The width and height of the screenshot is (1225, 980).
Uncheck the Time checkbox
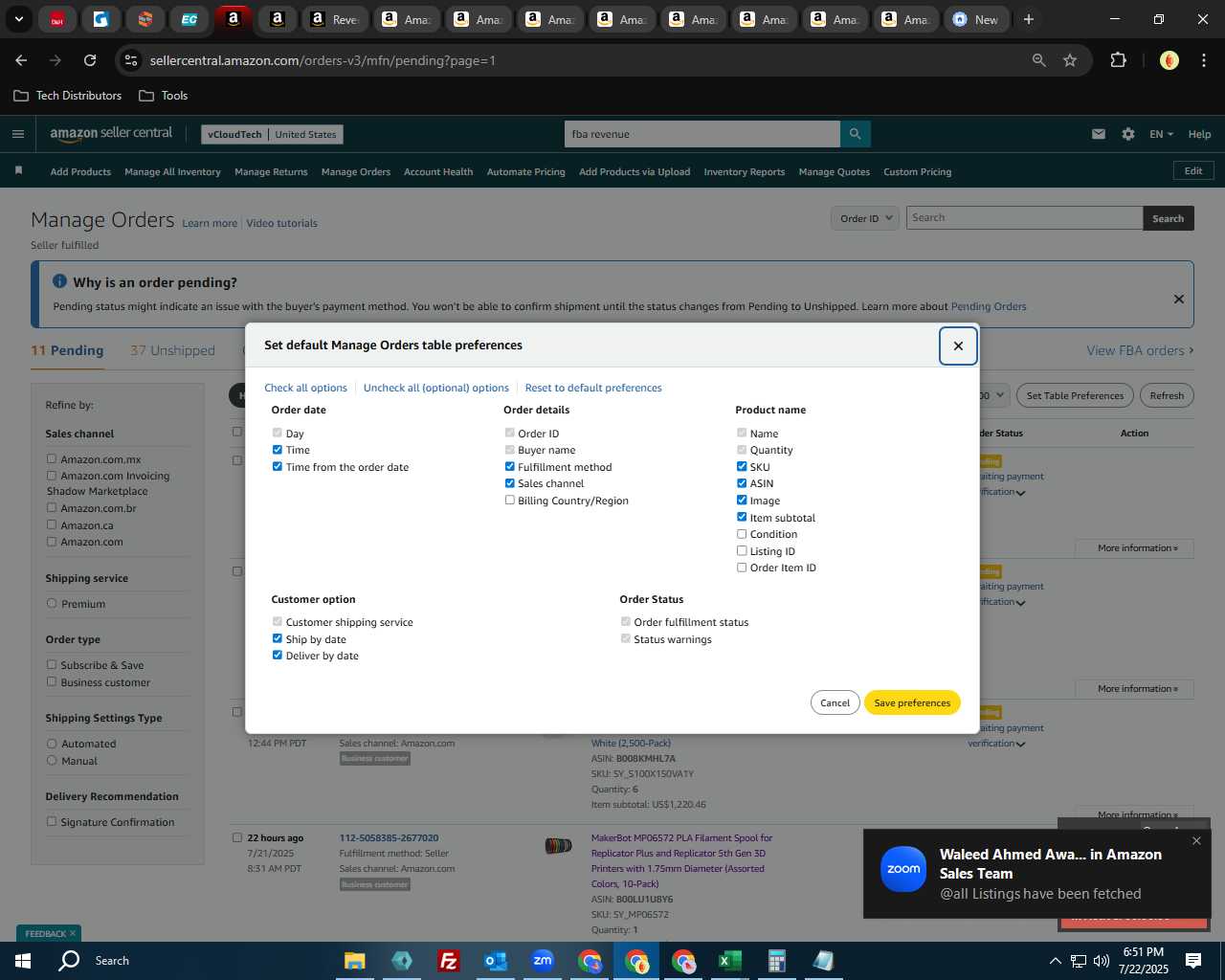278,450
